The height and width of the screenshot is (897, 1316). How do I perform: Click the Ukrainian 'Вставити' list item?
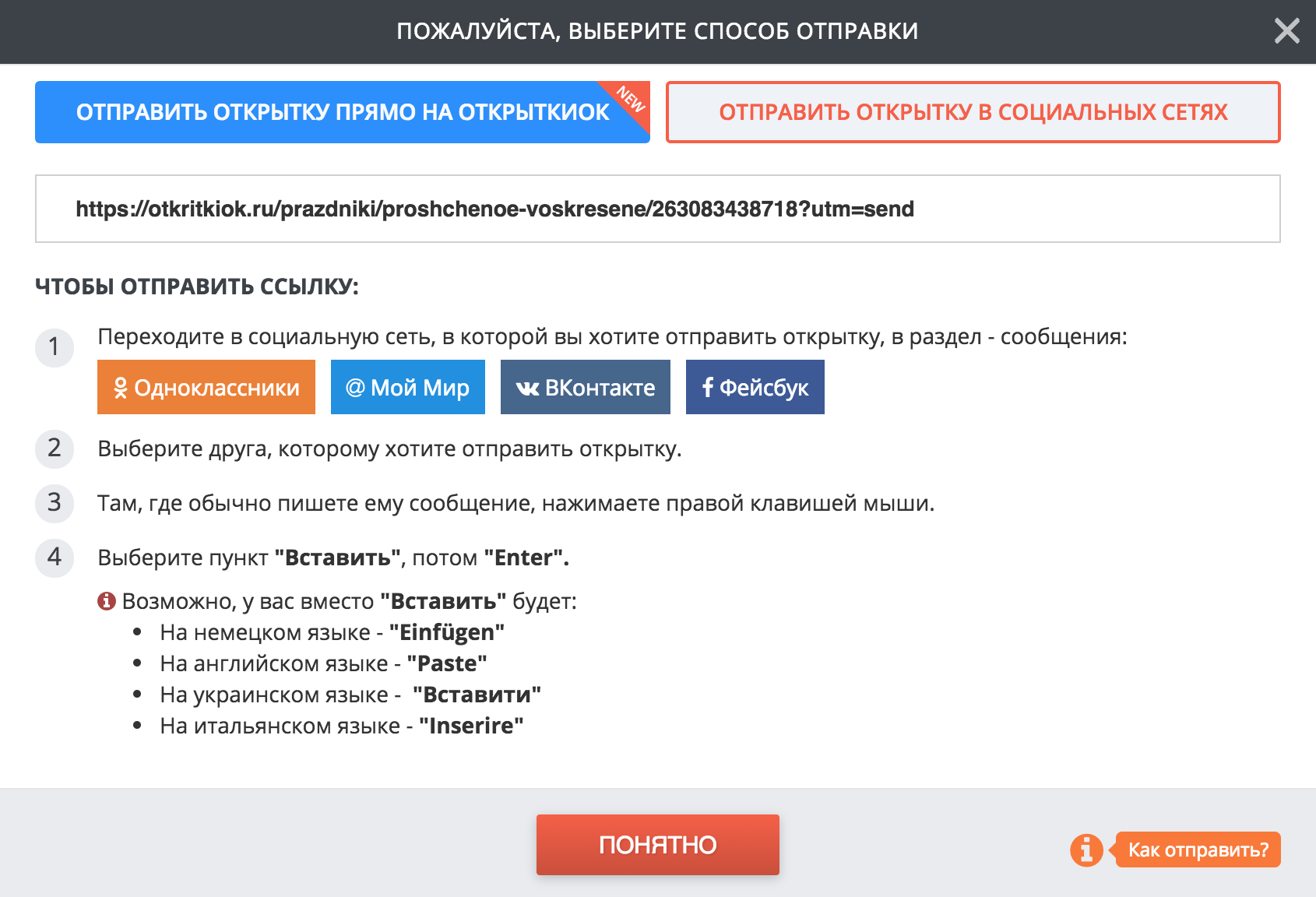pos(350,695)
